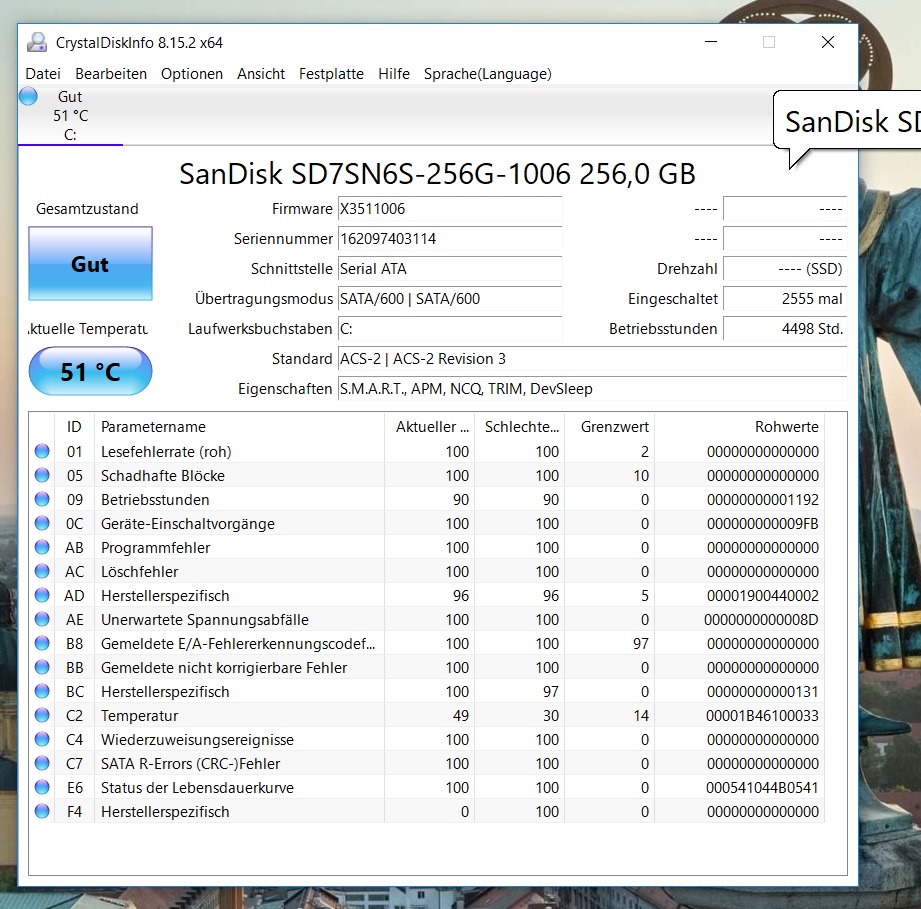This screenshot has width=921, height=909.
Task: Click status orb for SATA R-Errors row
Action: pyautogui.click(x=42, y=763)
